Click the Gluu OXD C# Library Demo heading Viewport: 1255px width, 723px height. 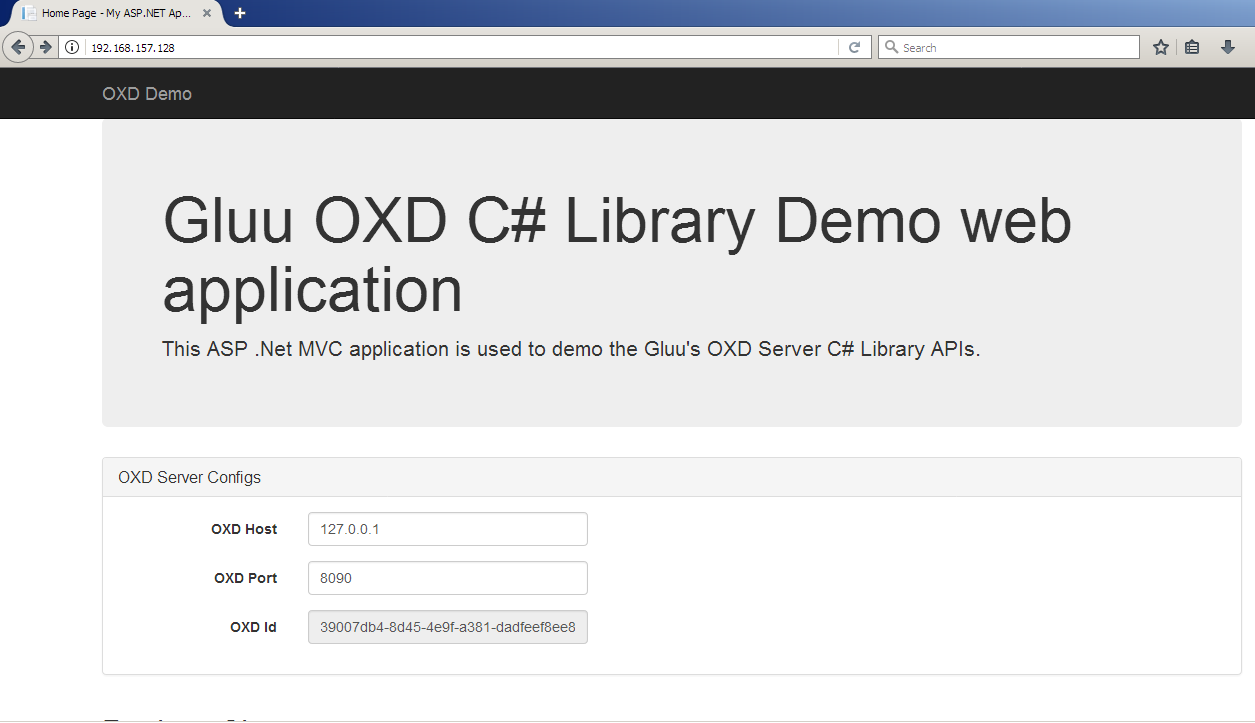617,256
